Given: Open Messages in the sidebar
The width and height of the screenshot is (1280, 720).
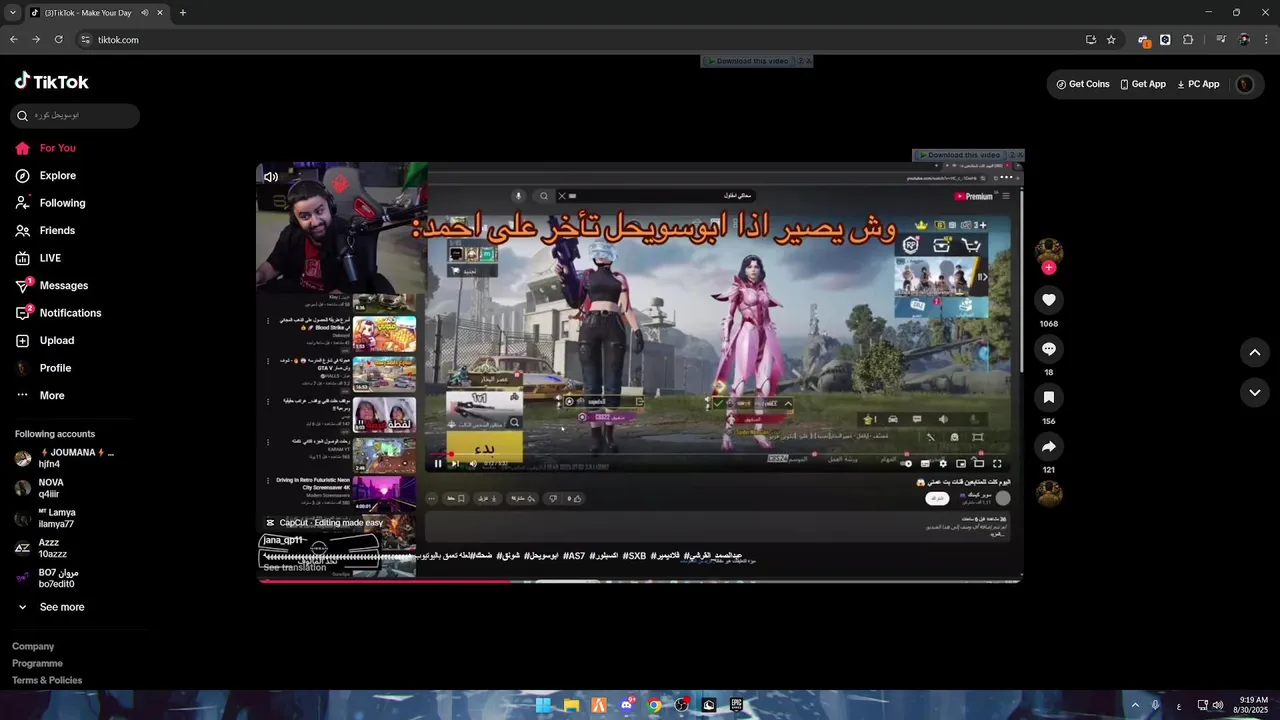Looking at the screenshot, I should point(52,286).
